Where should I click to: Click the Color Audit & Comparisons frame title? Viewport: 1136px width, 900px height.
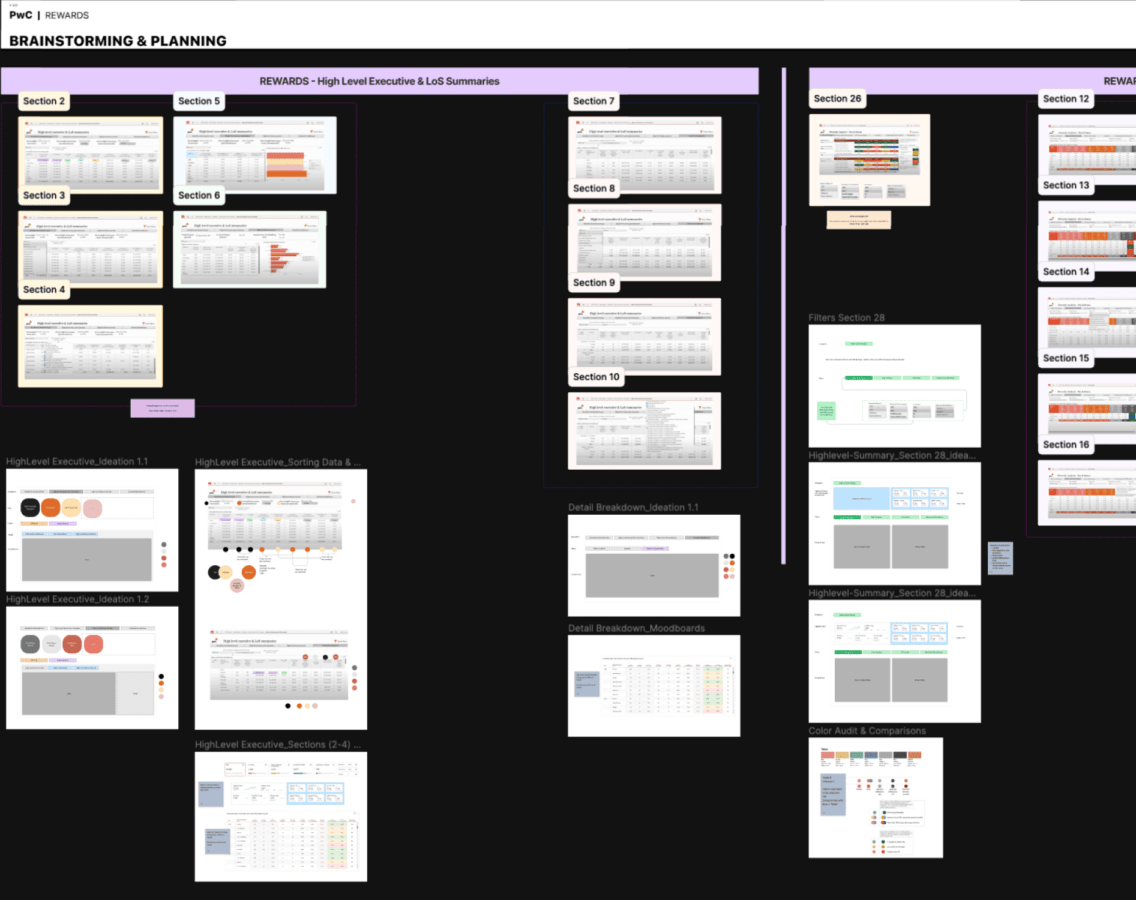click(x=867, y=731)
